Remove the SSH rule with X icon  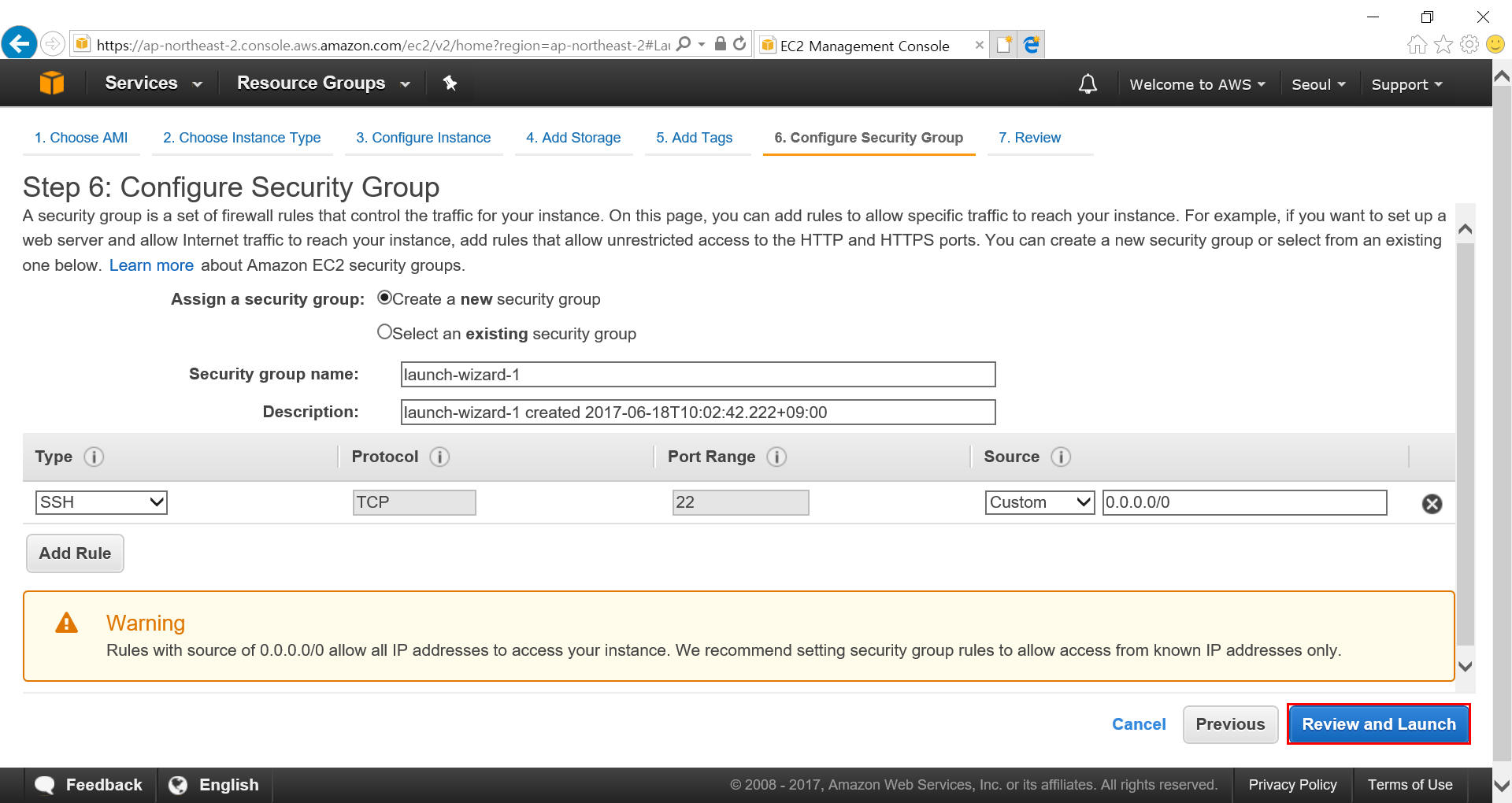(x=1432, y=504)
